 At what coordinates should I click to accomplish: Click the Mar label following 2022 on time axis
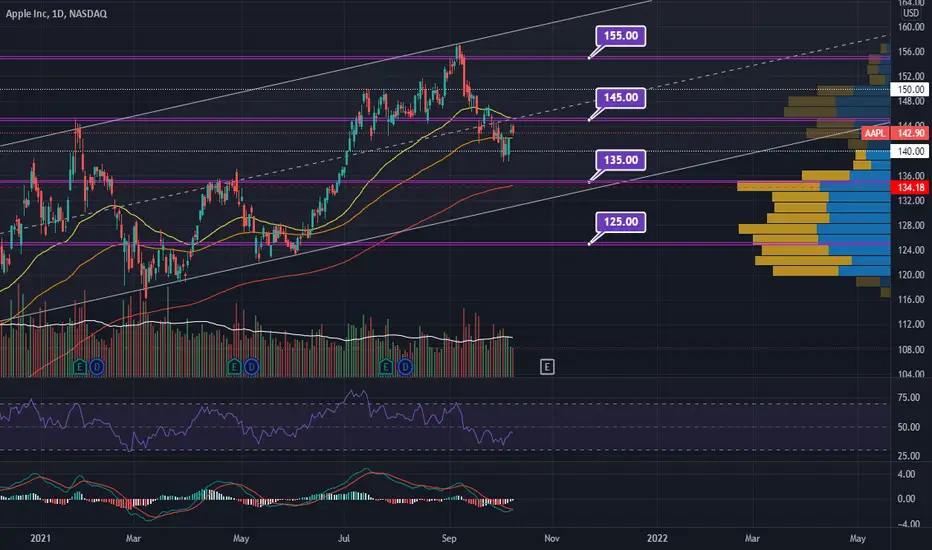click(x=752, y=538)
